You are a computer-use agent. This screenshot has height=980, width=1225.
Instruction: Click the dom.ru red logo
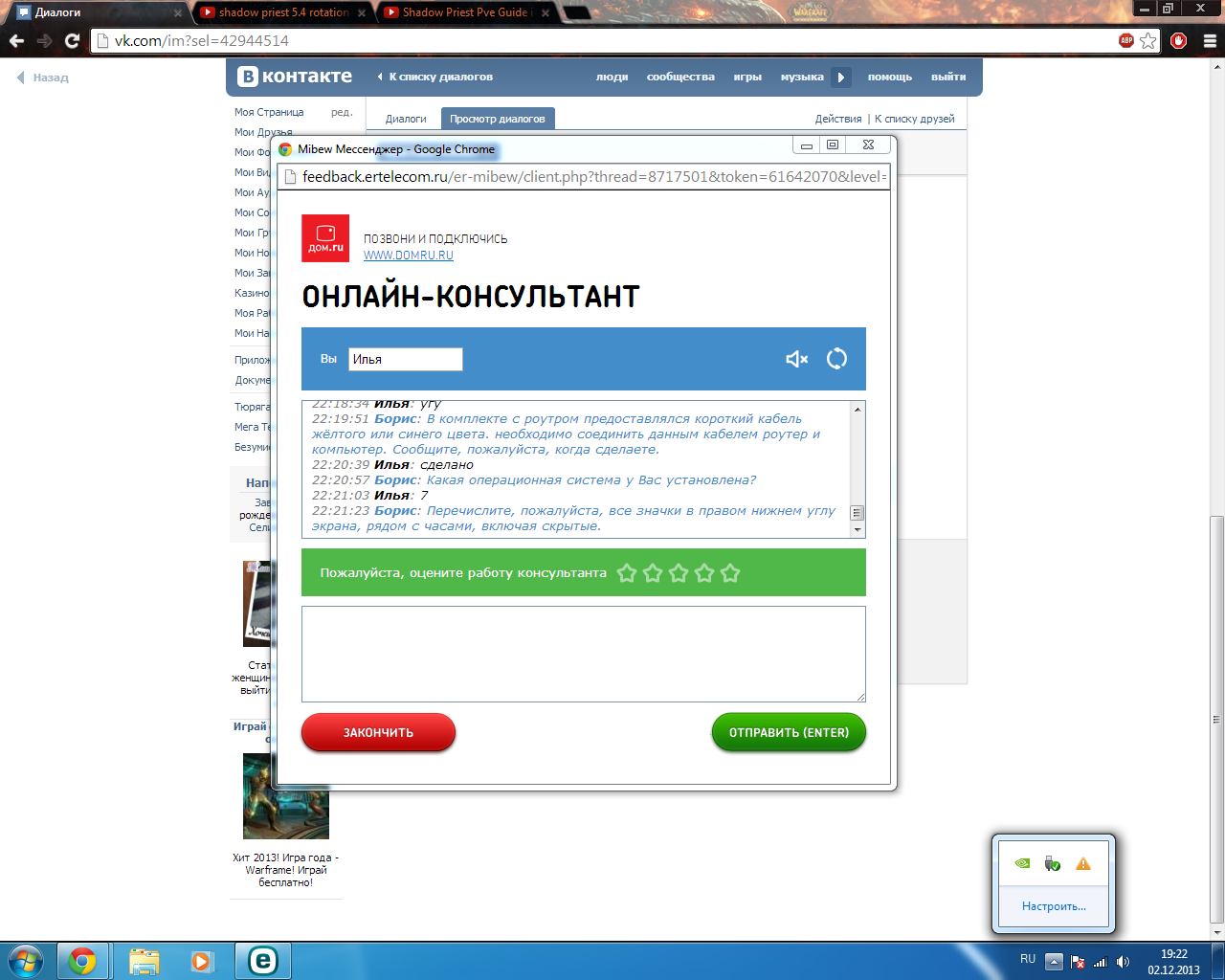325,238
